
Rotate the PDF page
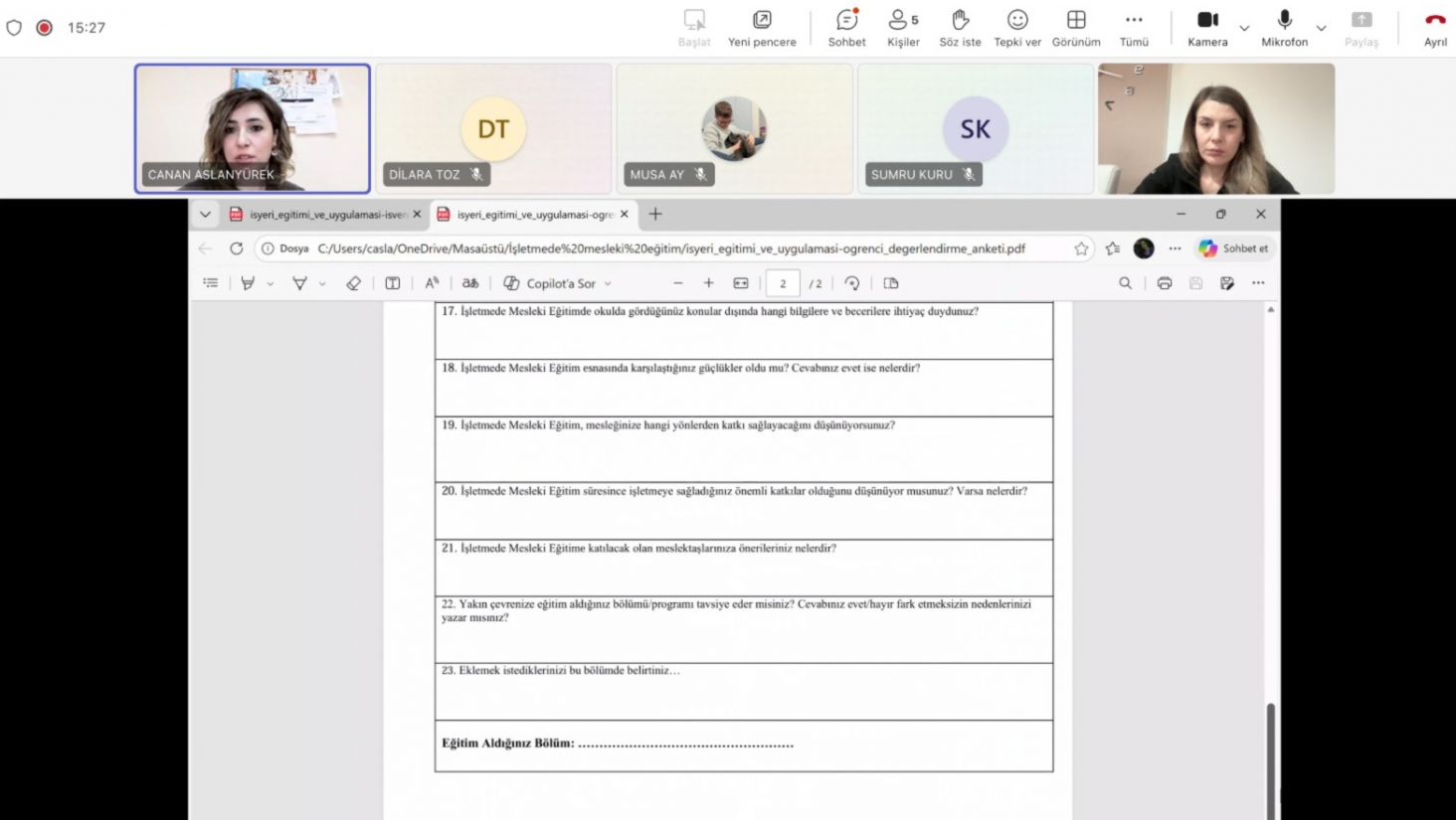(x=852, y=283)
